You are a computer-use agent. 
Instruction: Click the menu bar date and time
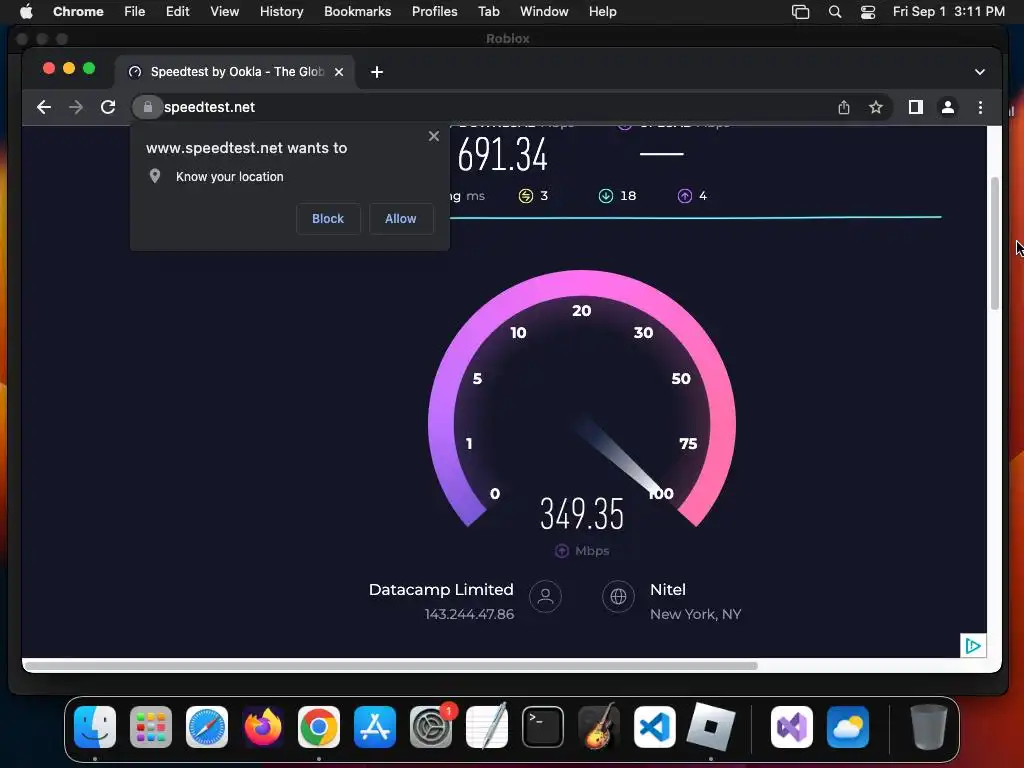coord(948,11)
